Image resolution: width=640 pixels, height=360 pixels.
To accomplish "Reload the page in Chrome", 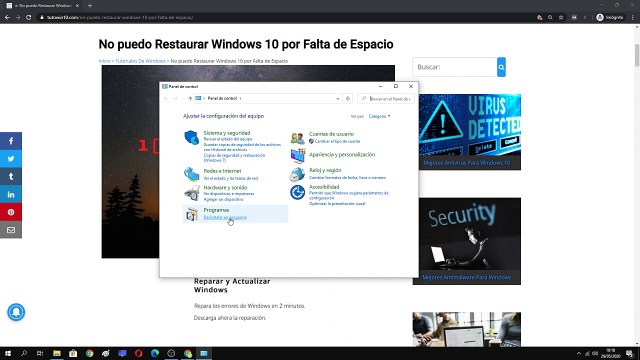I will coord(29,18).
